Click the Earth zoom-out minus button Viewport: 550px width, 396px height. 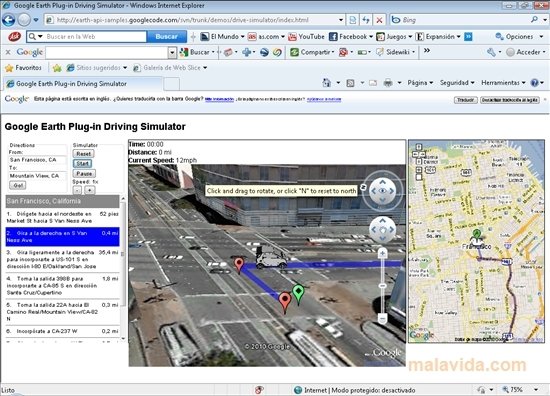tap(382, 318)
